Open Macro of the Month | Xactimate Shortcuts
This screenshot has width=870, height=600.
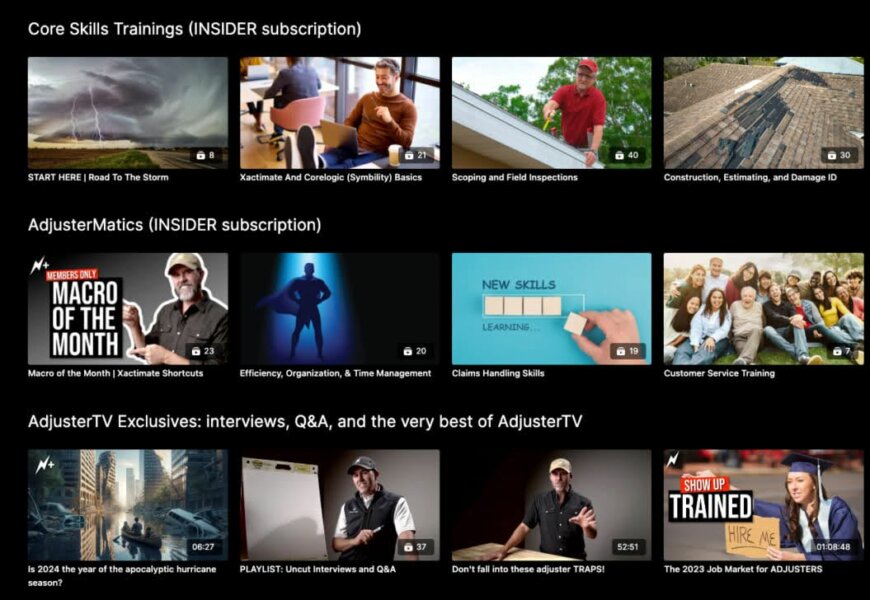126,308
